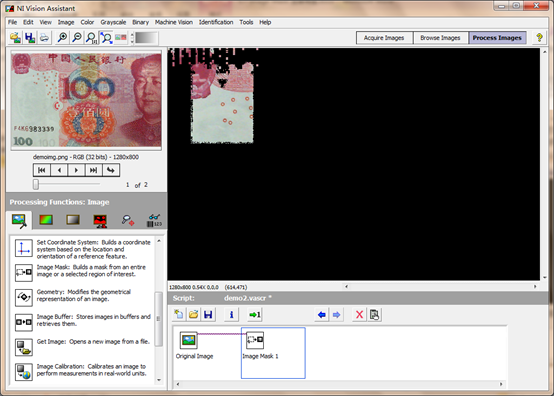This screenshot has height=396, width=554.
Task: Jump to the first image in the browser
Action: 42,170
